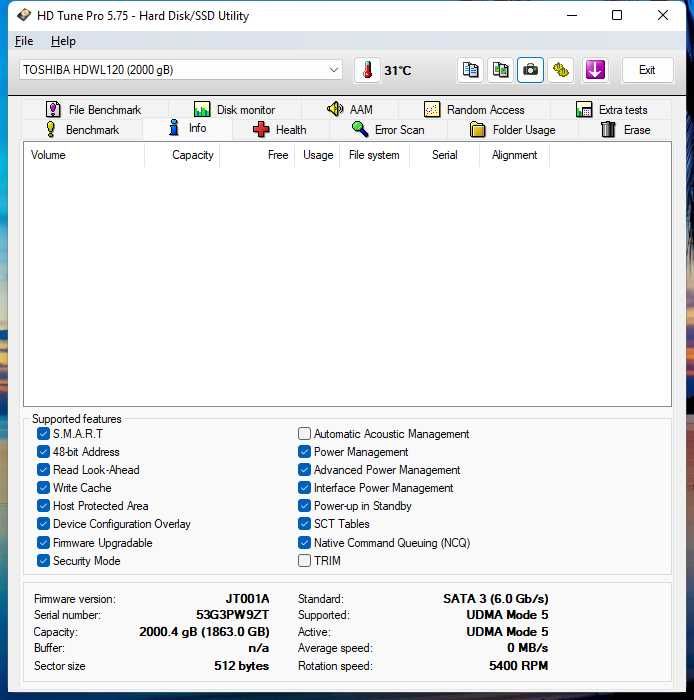Viewport: 694px width, 700px height.
Task: Toggle the Power Management checkbox
Action: 304,452
